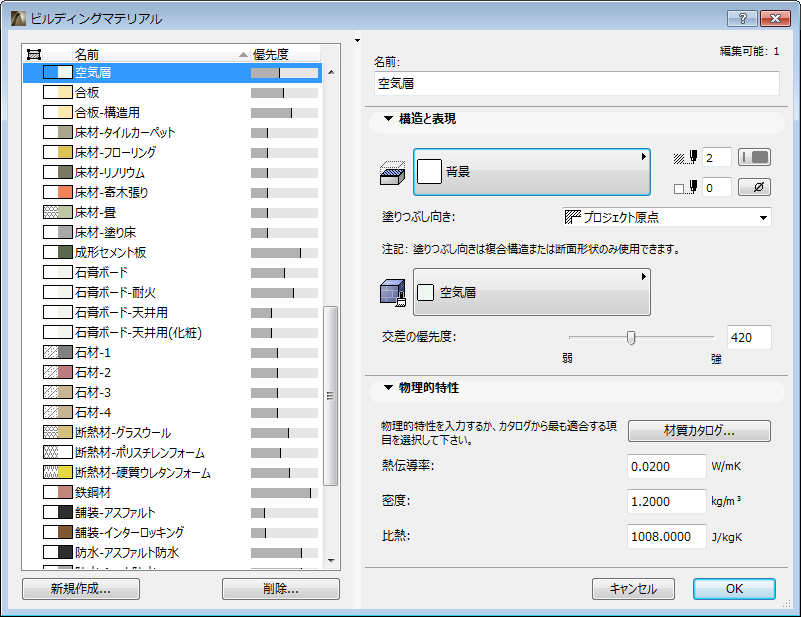Screen dimensions: 801x617
Task: Click the cut fill structure icon
Action: (392, 173)
